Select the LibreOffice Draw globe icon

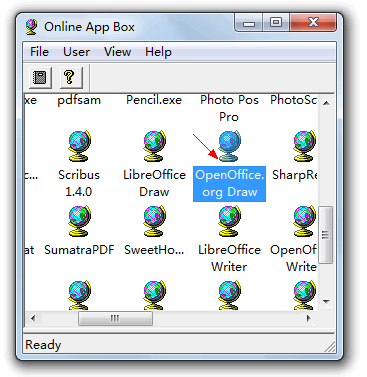[x=154, y=146]
